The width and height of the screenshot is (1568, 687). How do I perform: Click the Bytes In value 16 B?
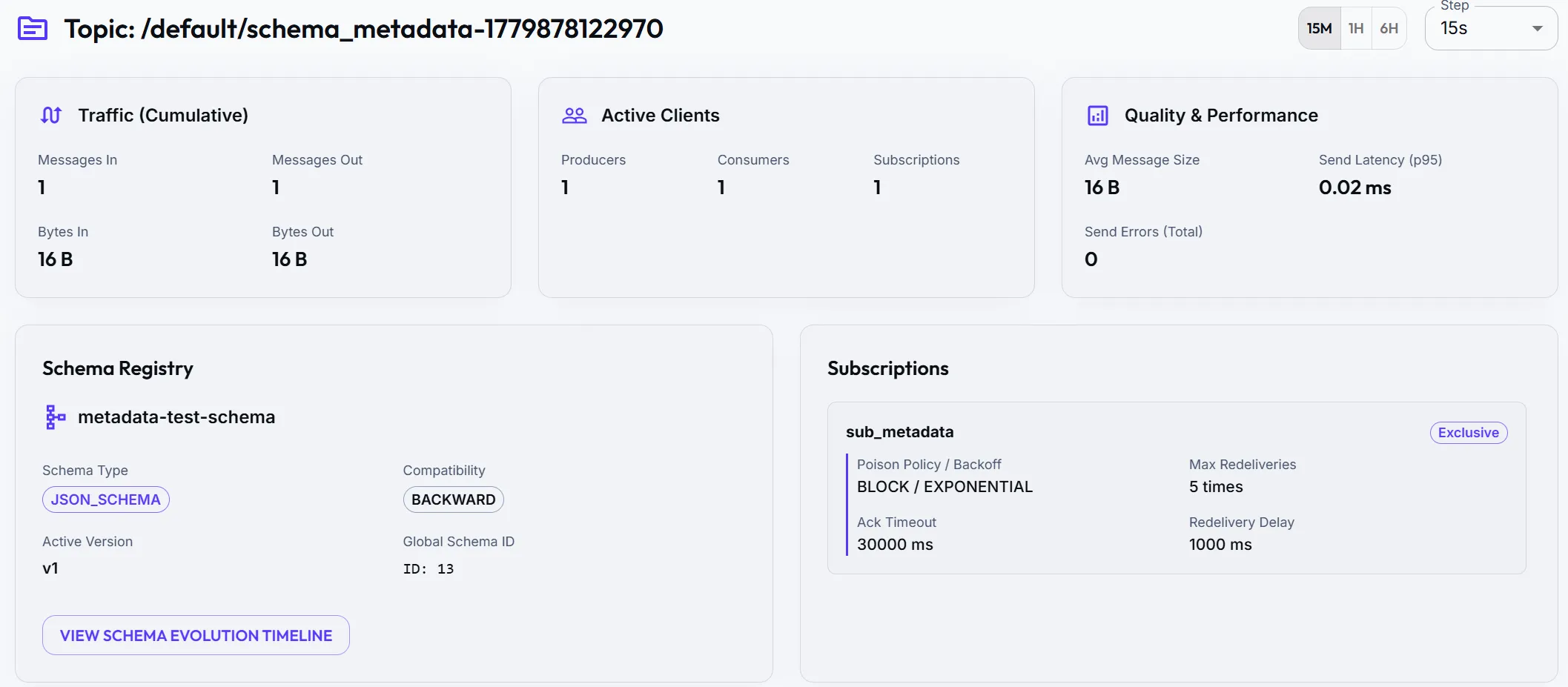pyautogui.click(x=56, y=259)
